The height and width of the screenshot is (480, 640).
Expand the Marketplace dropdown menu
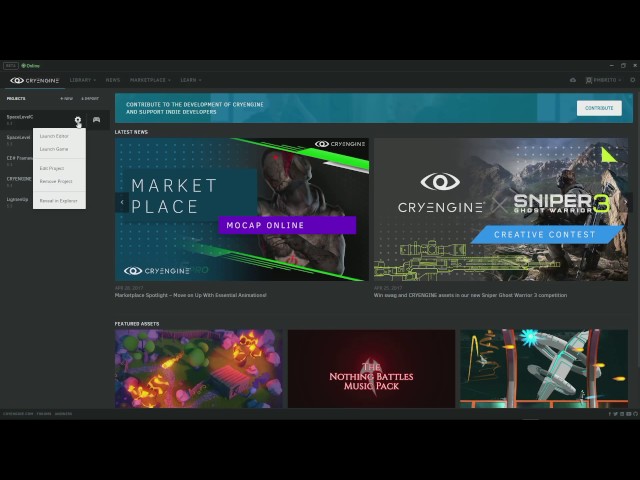pyautogui.click(x=150, y=80)
